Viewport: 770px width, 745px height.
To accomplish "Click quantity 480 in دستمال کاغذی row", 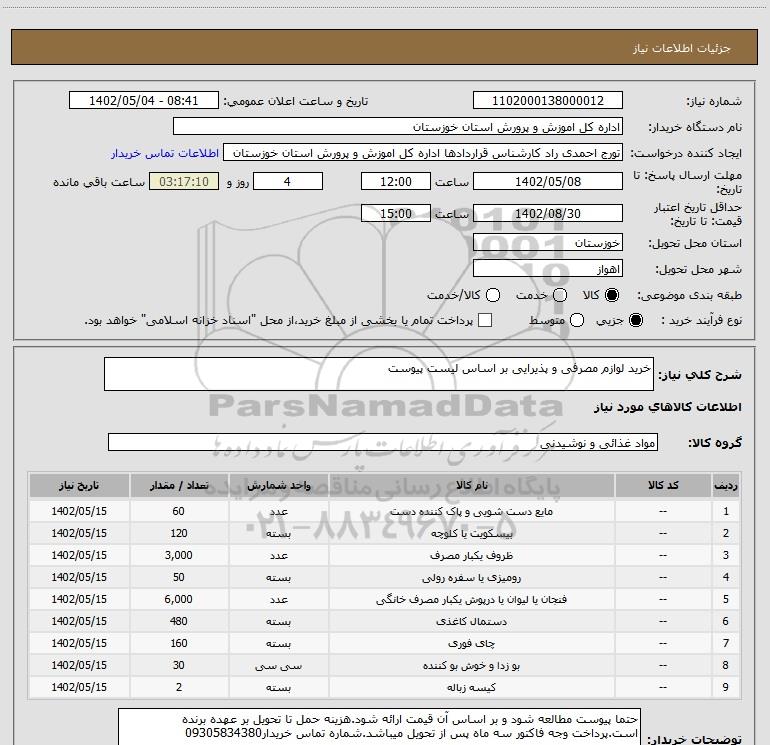I will 179,621.
